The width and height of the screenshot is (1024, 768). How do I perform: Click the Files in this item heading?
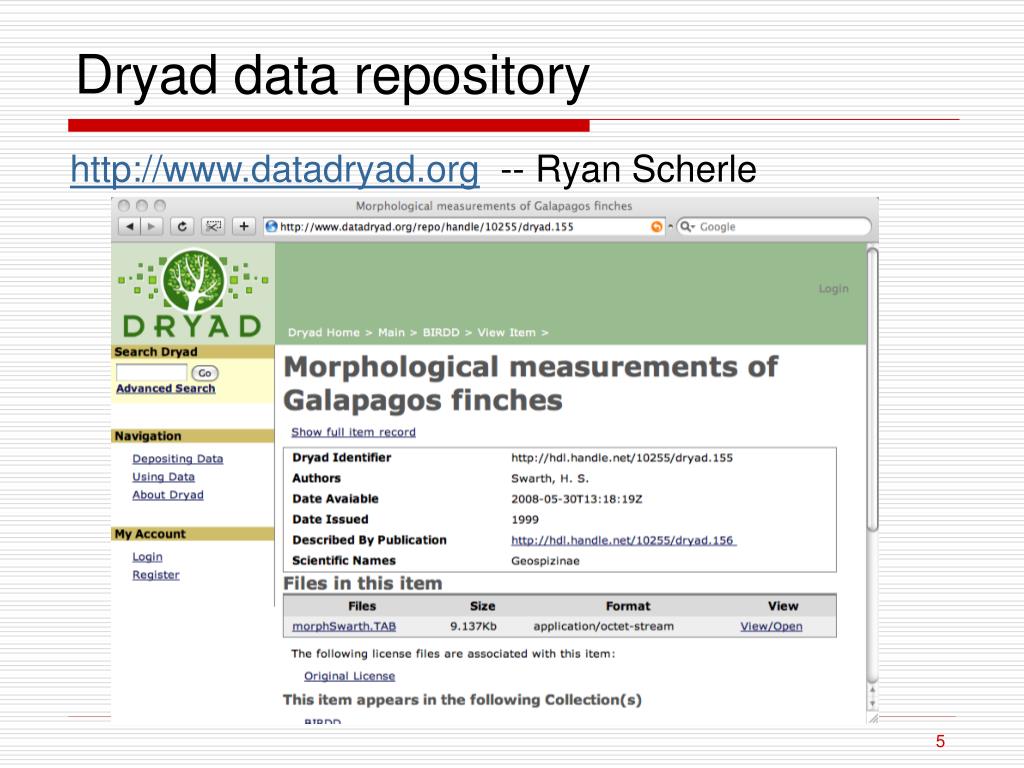pyautogui.click(x=362, y=583)
